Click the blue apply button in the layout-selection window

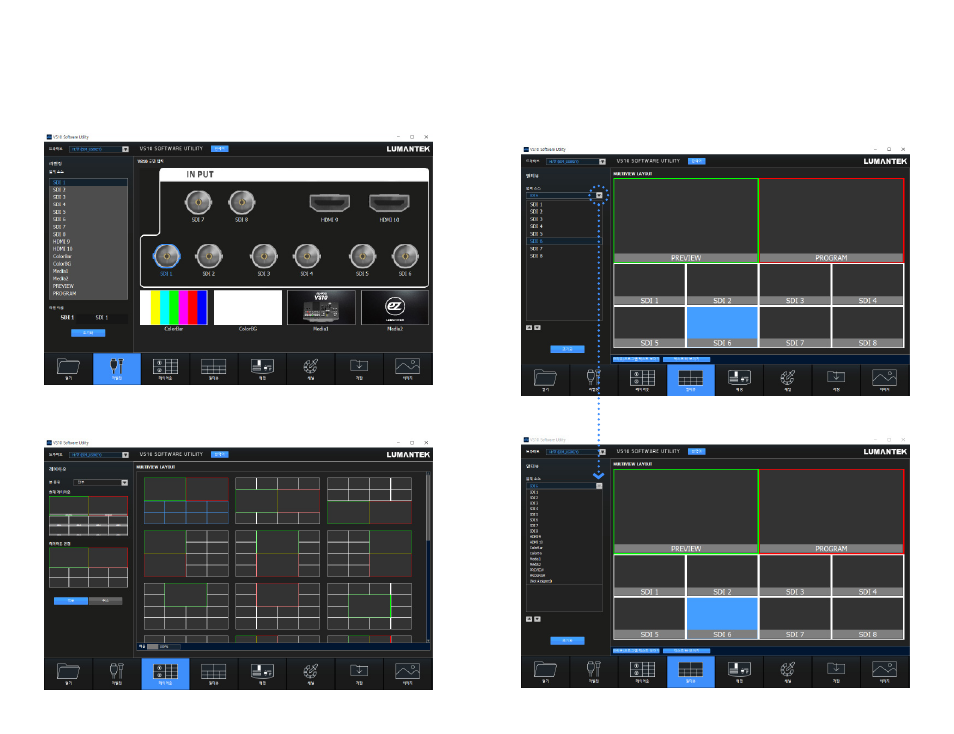click(71, 601)
